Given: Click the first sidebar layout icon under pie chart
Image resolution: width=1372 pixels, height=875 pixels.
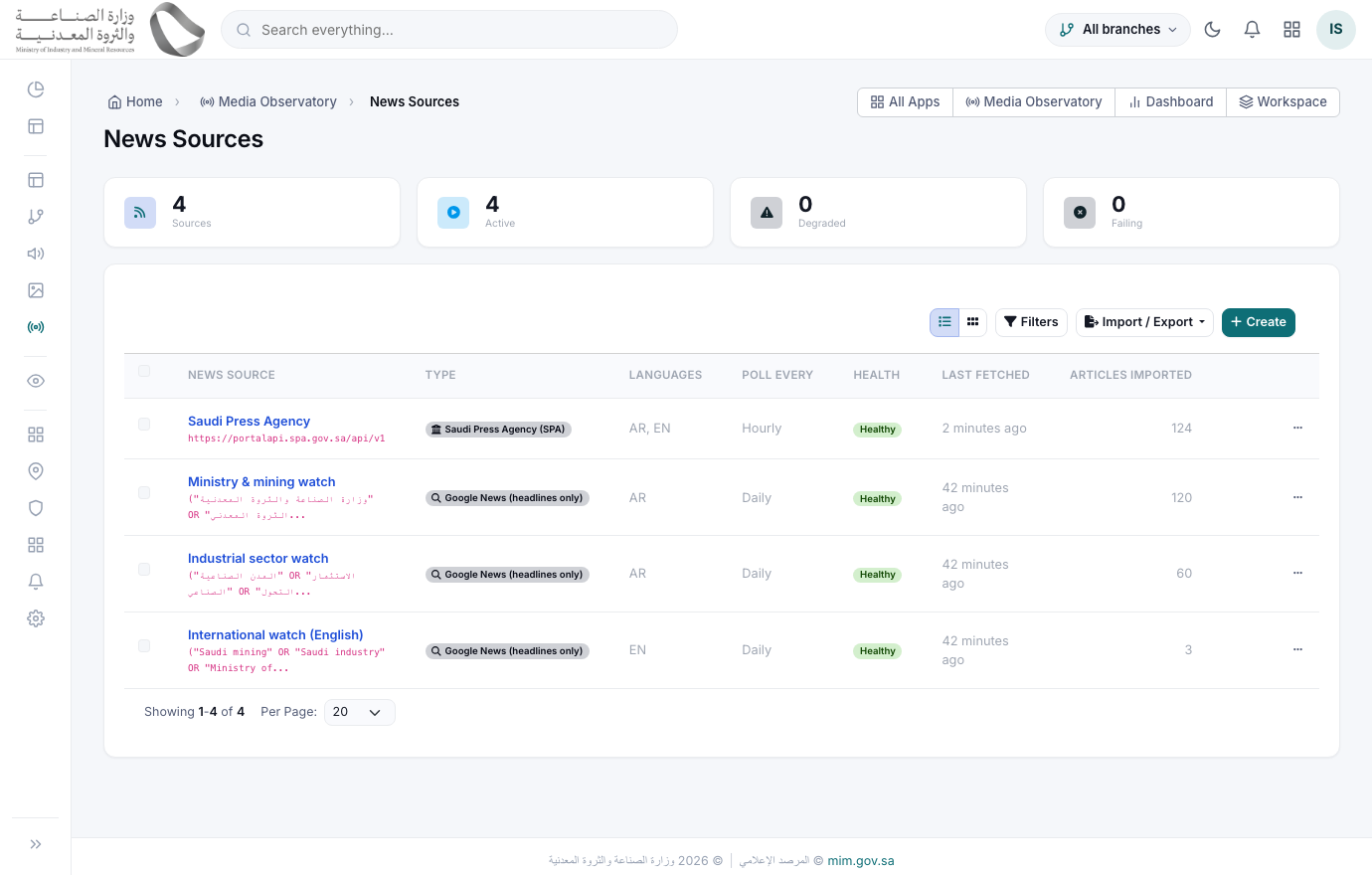Looking at the screenshot, I should coord(36,126).
